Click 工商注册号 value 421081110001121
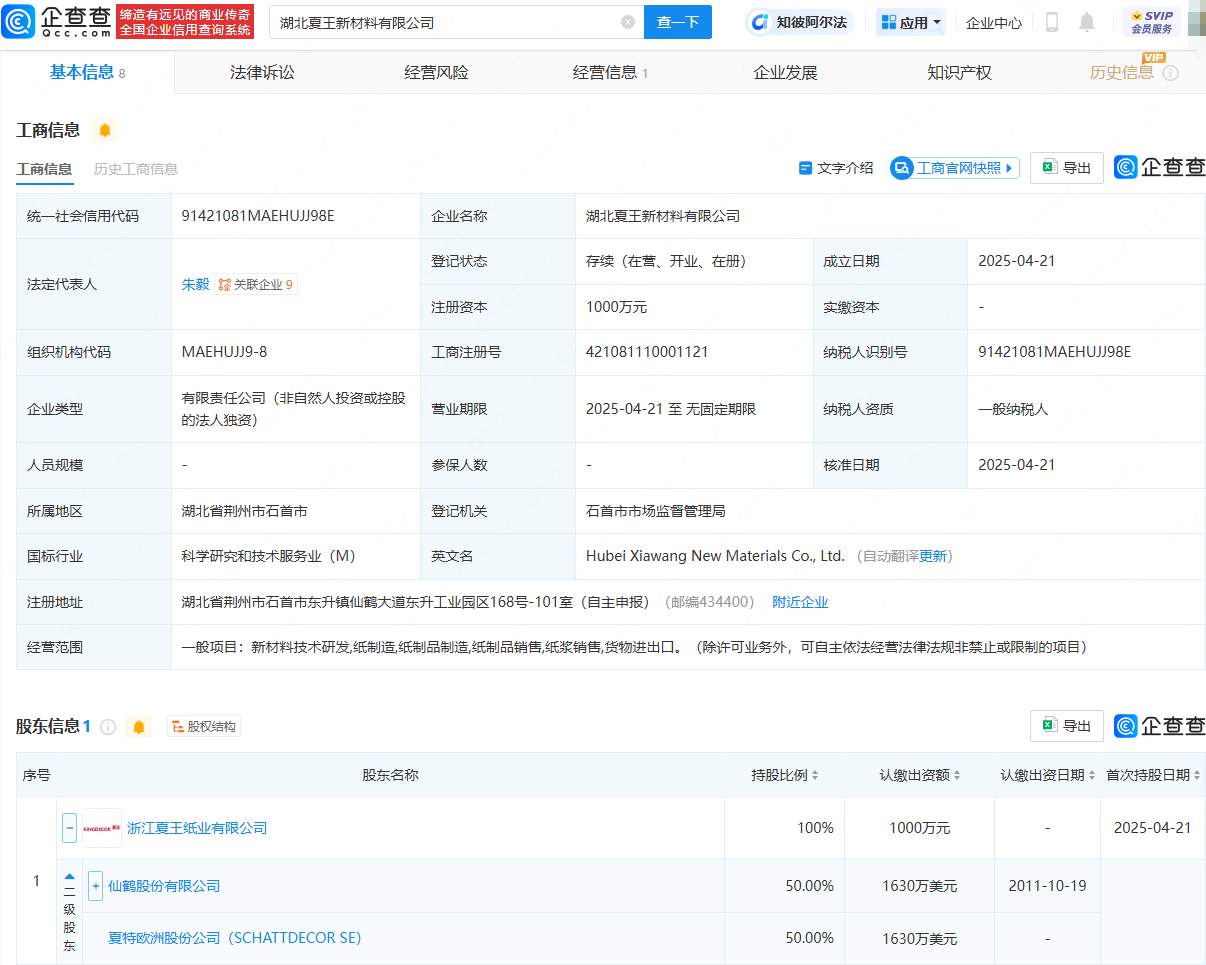1206x965 pixels. tap(647, 352)
